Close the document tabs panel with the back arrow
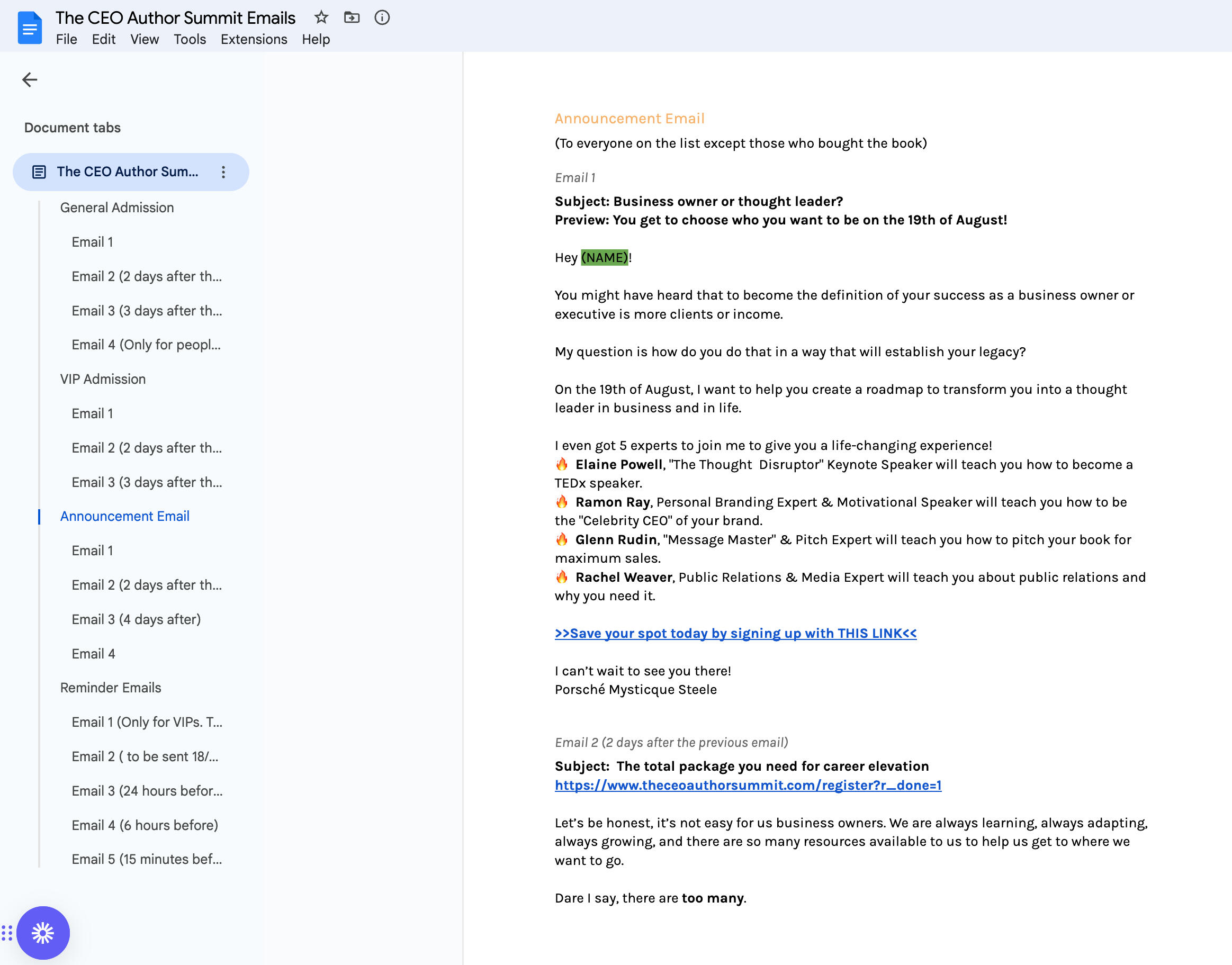 30,79
